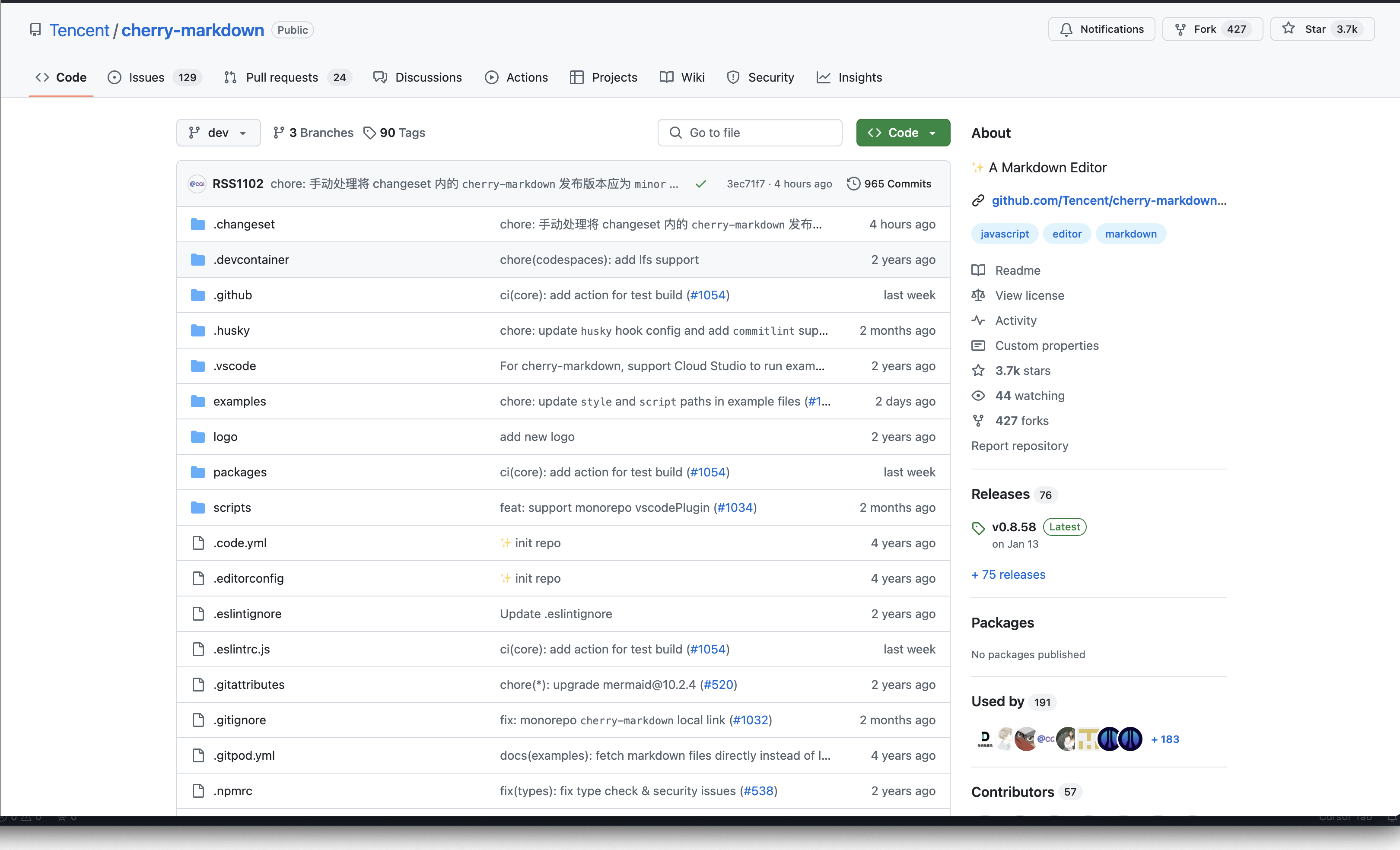Screen dimensions: 1400x850
Task: Click the Go to file search field
Action: tap(749, 133)
